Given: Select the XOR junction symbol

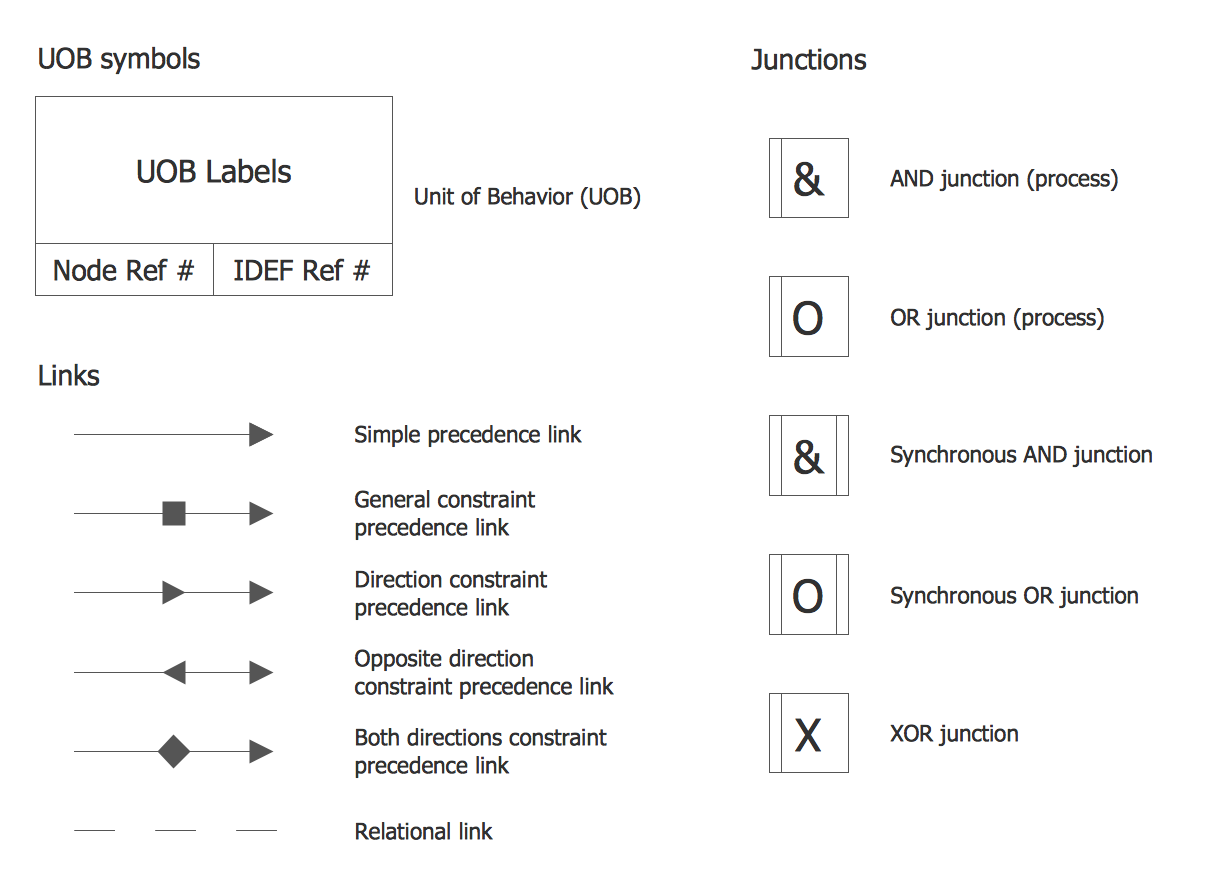Looking at the screenshot, I should pyautogui.click(x=808, y=733).
